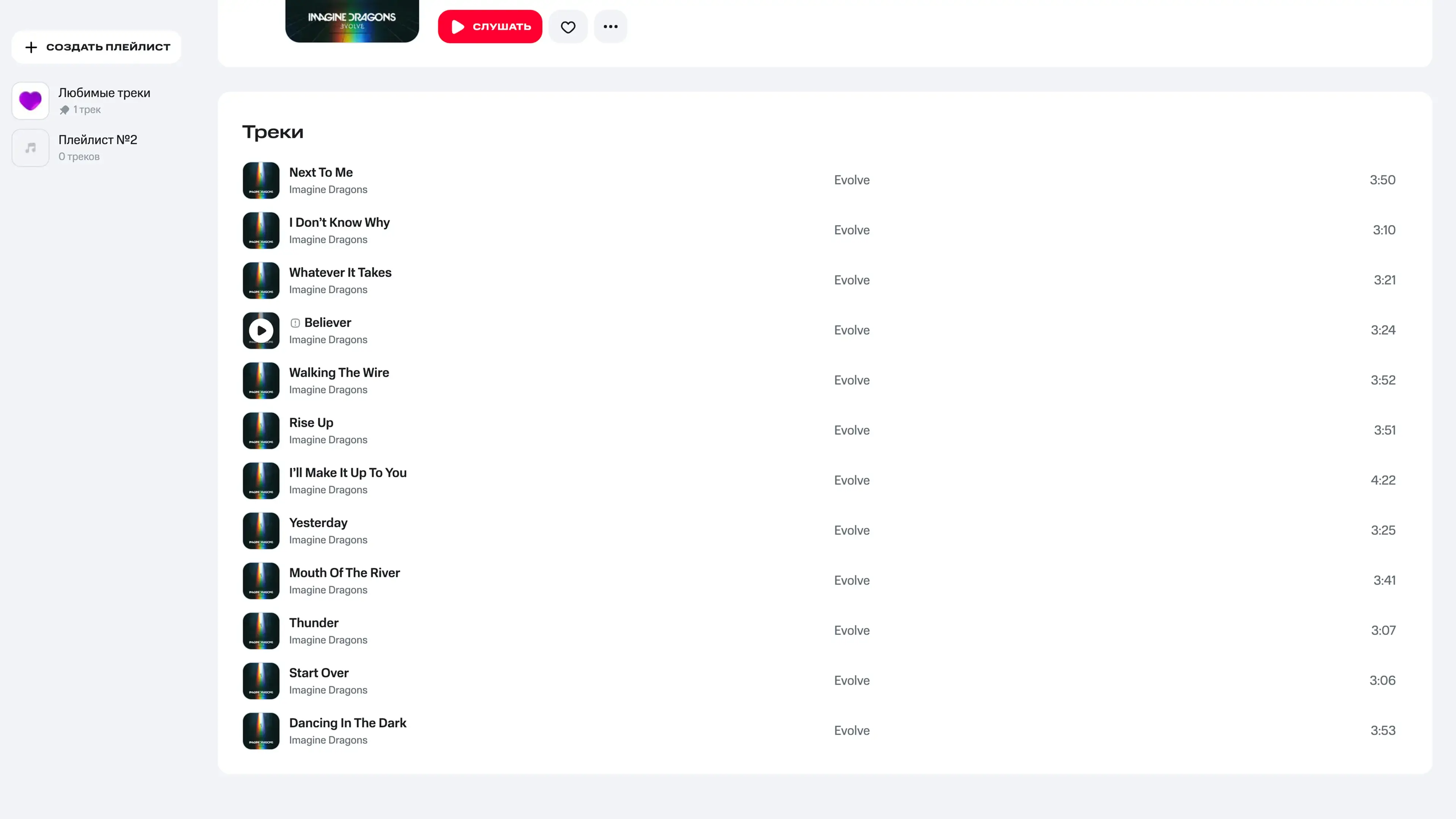This screenshot has height=819, width=1456.
Task: Click the Imagine Dragons Evolve album cover
Action: (351, 20)
